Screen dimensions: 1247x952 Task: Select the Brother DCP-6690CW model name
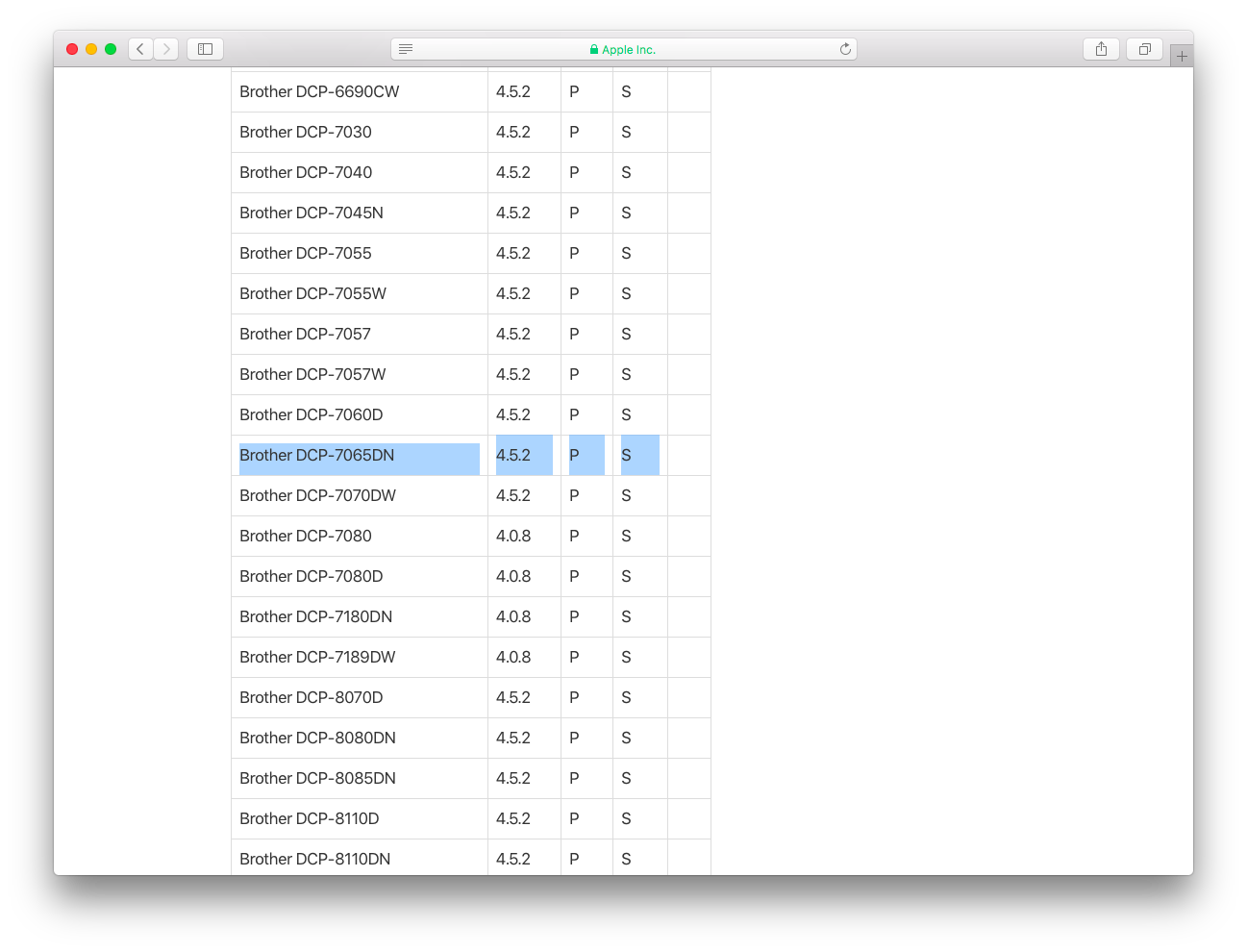point(319,92)
